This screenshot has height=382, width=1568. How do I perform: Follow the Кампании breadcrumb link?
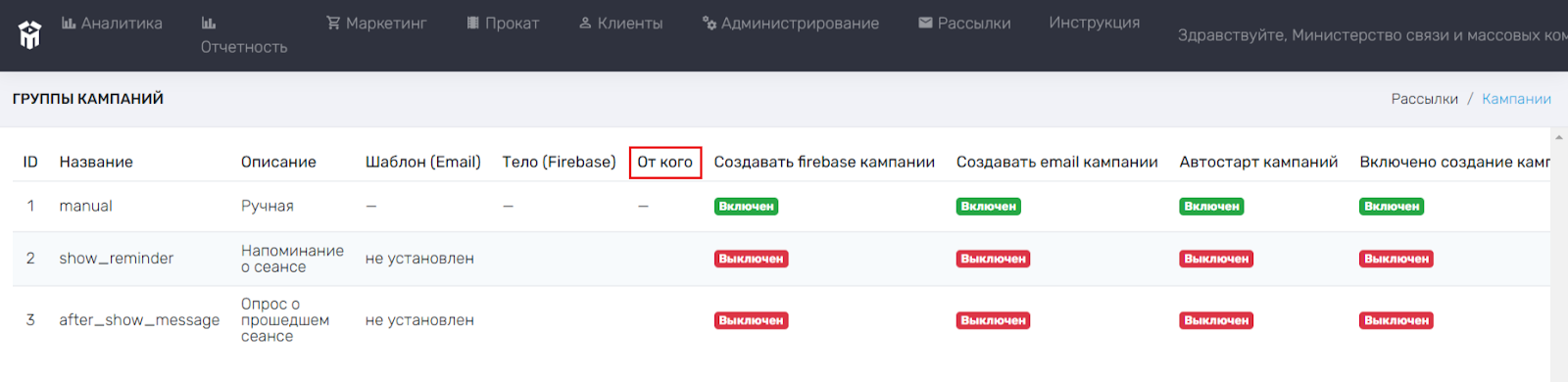tap(1516, 99)
